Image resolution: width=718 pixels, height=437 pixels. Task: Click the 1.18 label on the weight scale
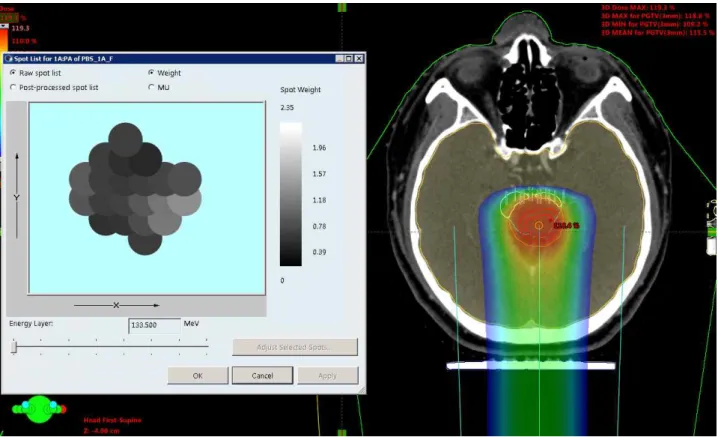[319, 200]
